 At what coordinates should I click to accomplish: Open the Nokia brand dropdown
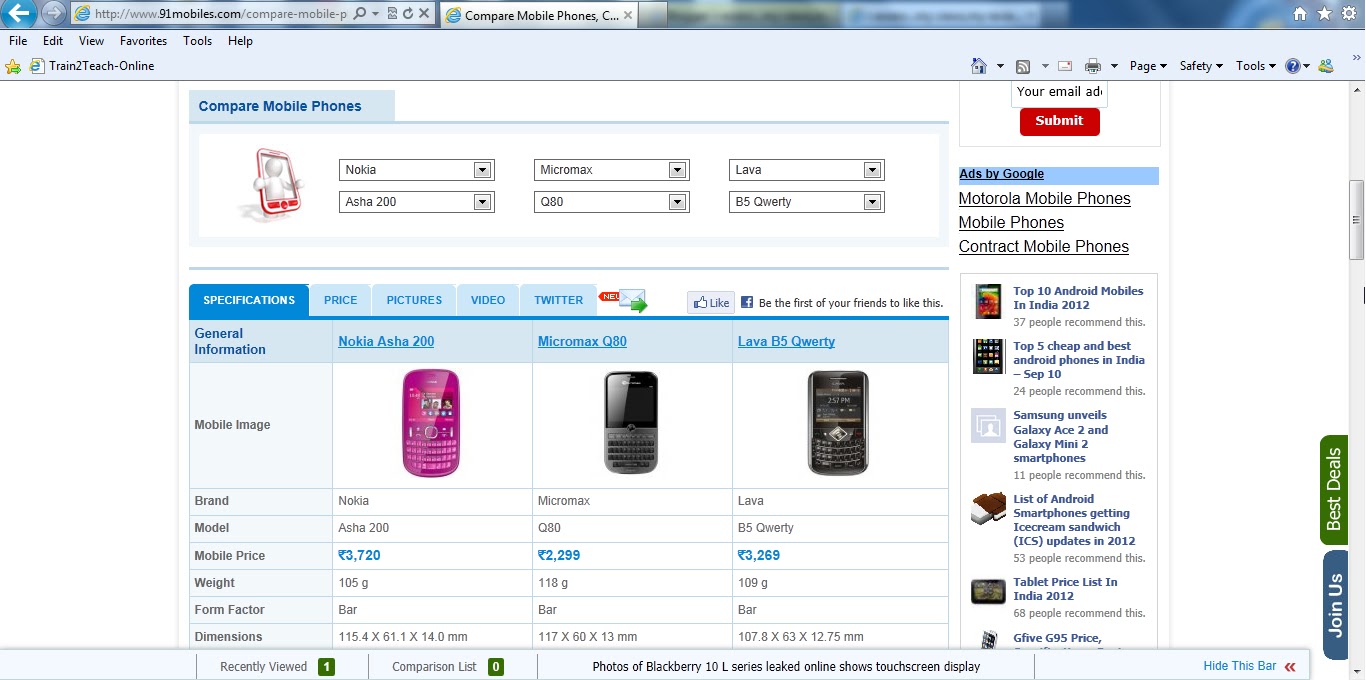point(417,170)
